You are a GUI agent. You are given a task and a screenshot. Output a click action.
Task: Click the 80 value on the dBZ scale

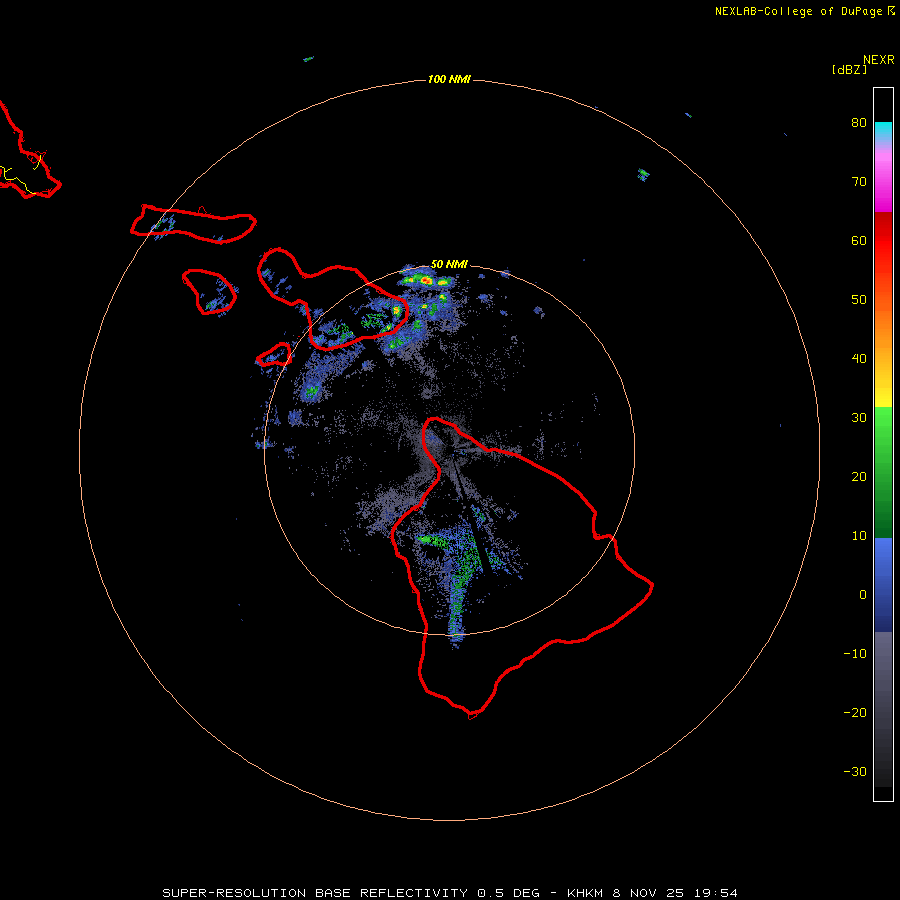(x=859, y=123)
